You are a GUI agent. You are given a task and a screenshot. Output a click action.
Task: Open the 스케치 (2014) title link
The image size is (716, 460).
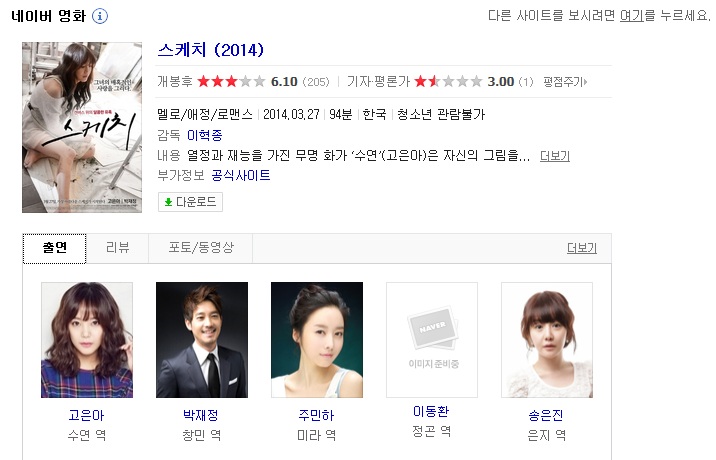211,50
